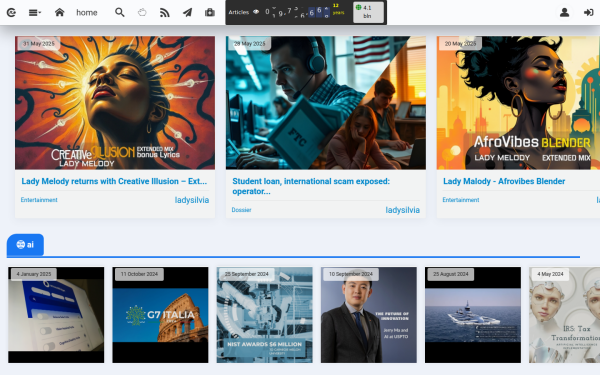Screen dimensions: 600x375
Task: Click the '31 May 2025' date badge
Action: point(39,44)
